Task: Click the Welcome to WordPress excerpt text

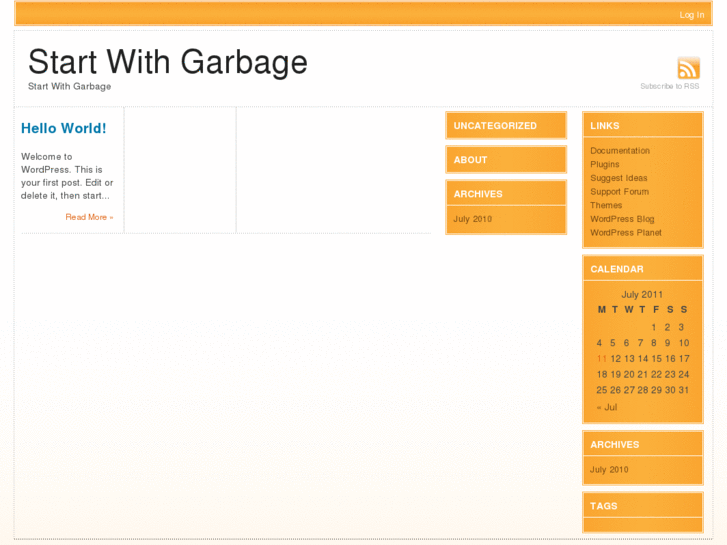Action: [67, 176]
